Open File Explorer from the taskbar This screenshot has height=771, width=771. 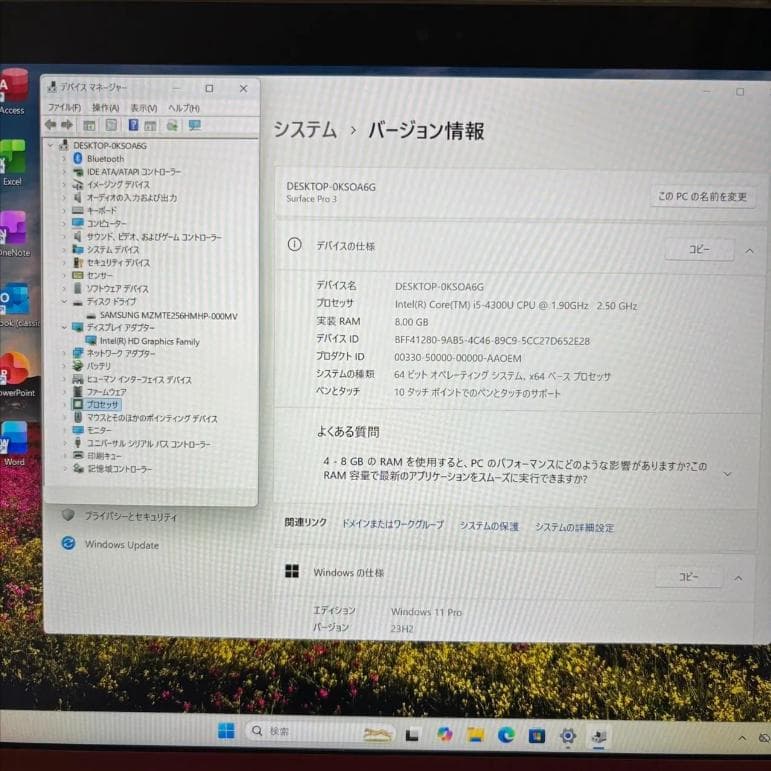[x=475, y=735]
